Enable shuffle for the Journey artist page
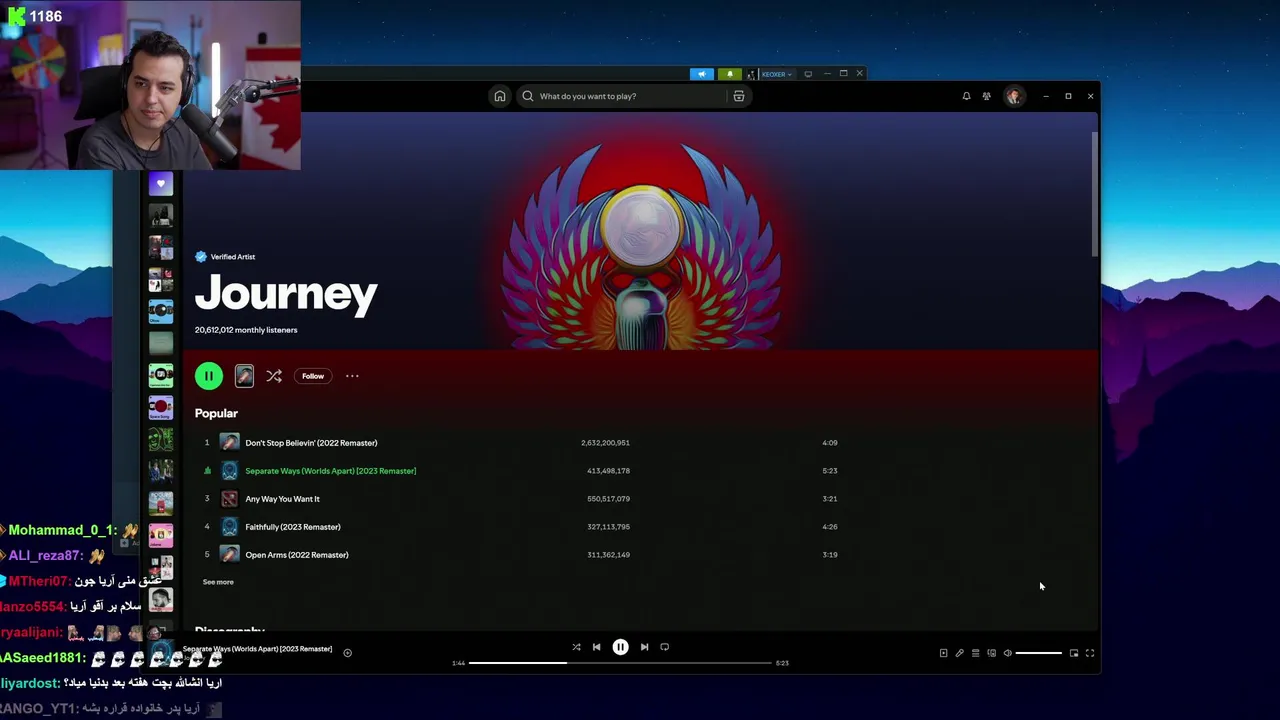The width and height of the screenshot is (1280, 720). 274,376
